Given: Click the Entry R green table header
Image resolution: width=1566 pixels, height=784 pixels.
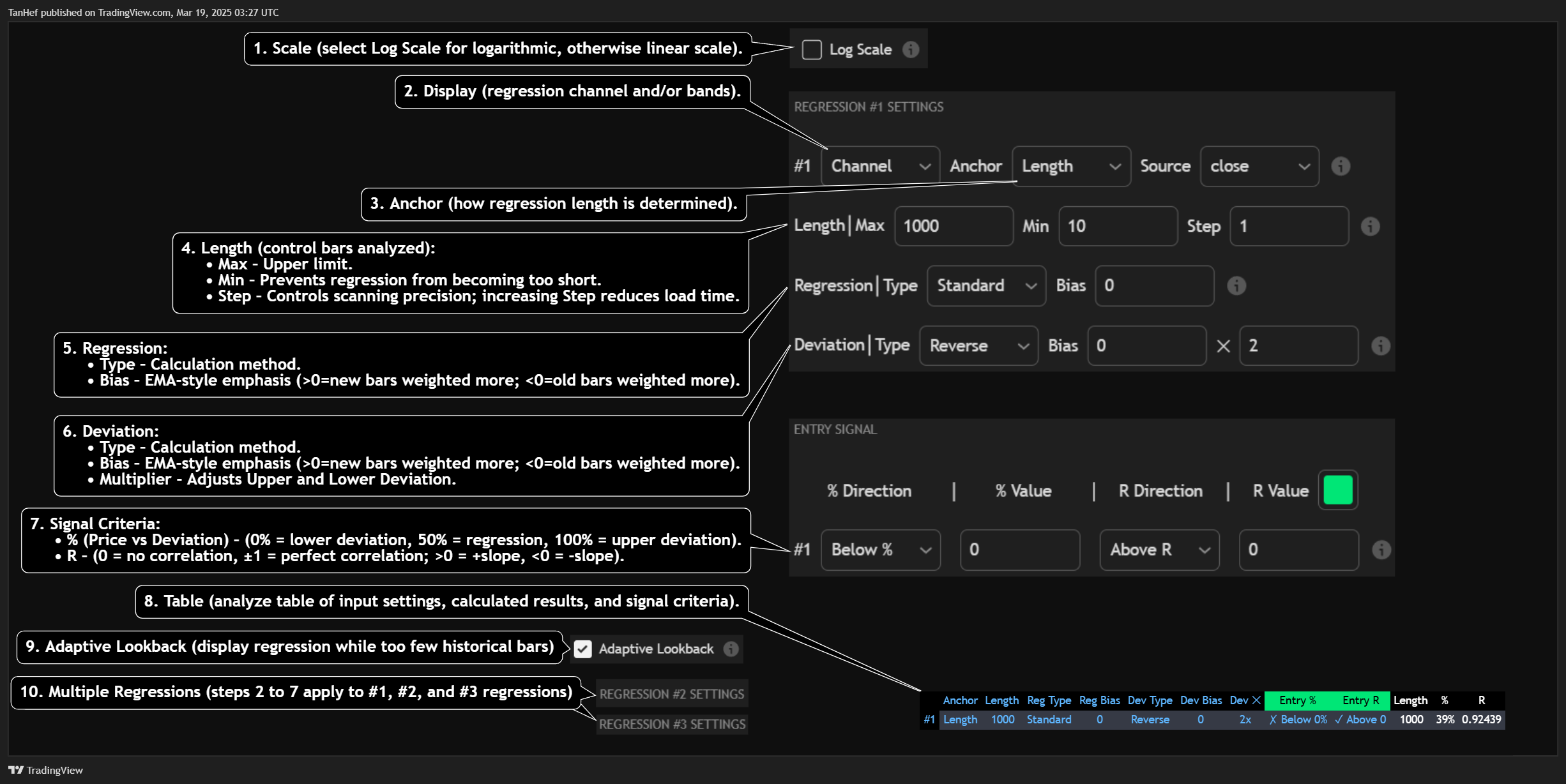Looking at the screenshot, I should (x=1360, y=700).
